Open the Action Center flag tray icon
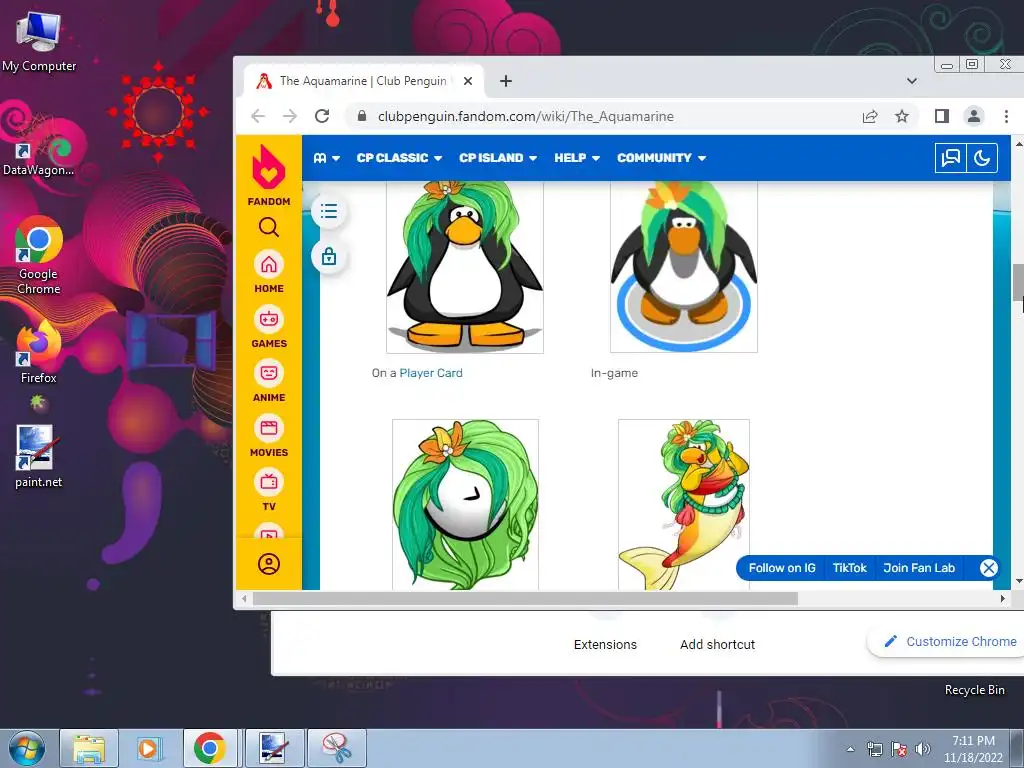The height and width of the screenshot is (768, 1024). point(899,749)
